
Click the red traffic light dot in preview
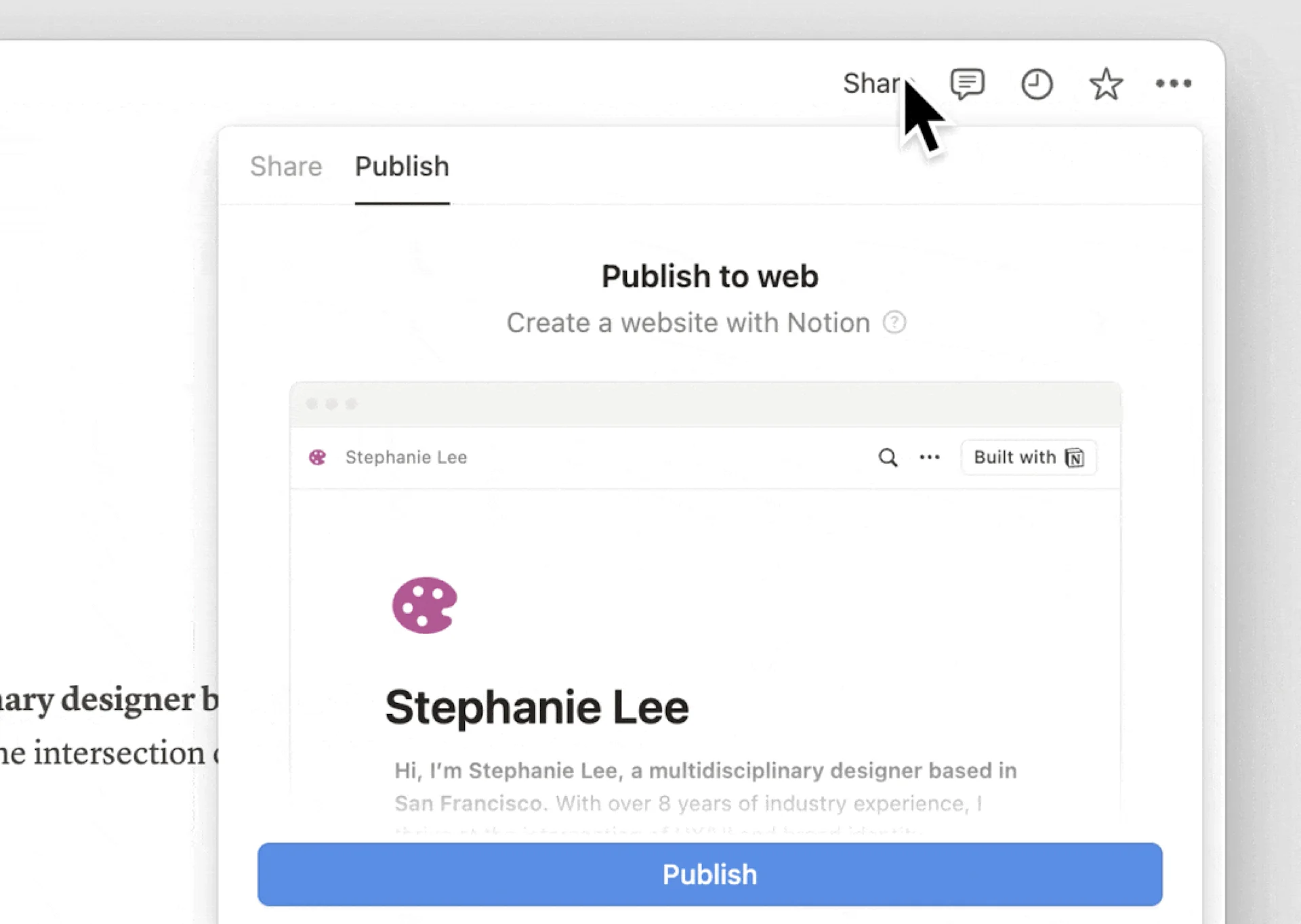(x=312, y=402)
